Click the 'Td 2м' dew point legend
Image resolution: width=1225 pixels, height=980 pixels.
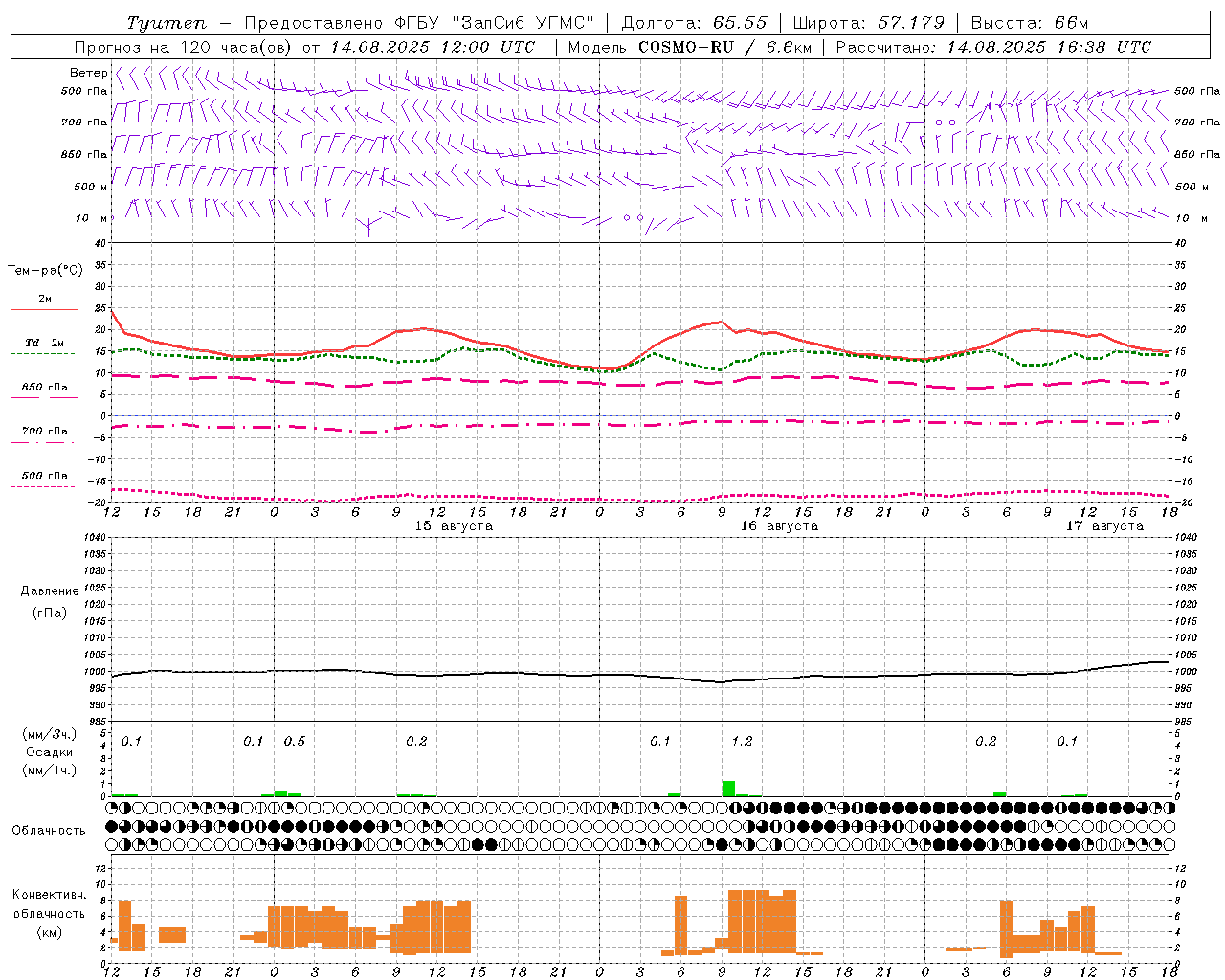click(x=44, y=343)
